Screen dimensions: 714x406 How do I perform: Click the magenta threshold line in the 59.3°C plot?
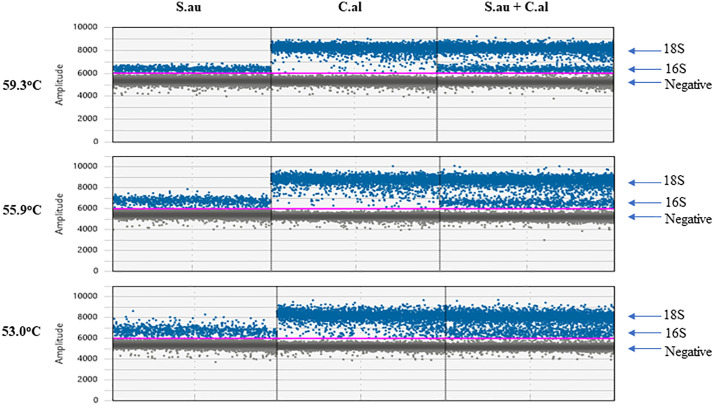(363, 73)
